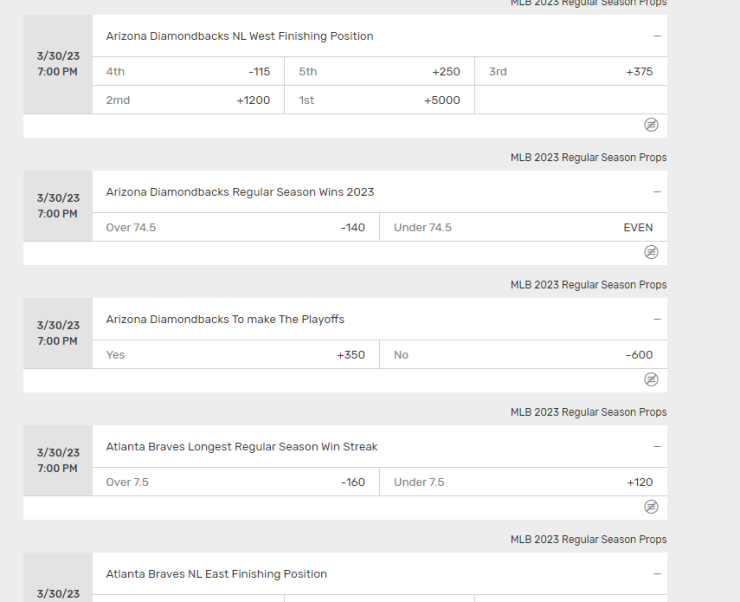
Task: Collapse Atlanta Braves Longest Regular Season Win Streak
Action: [657, 446]
